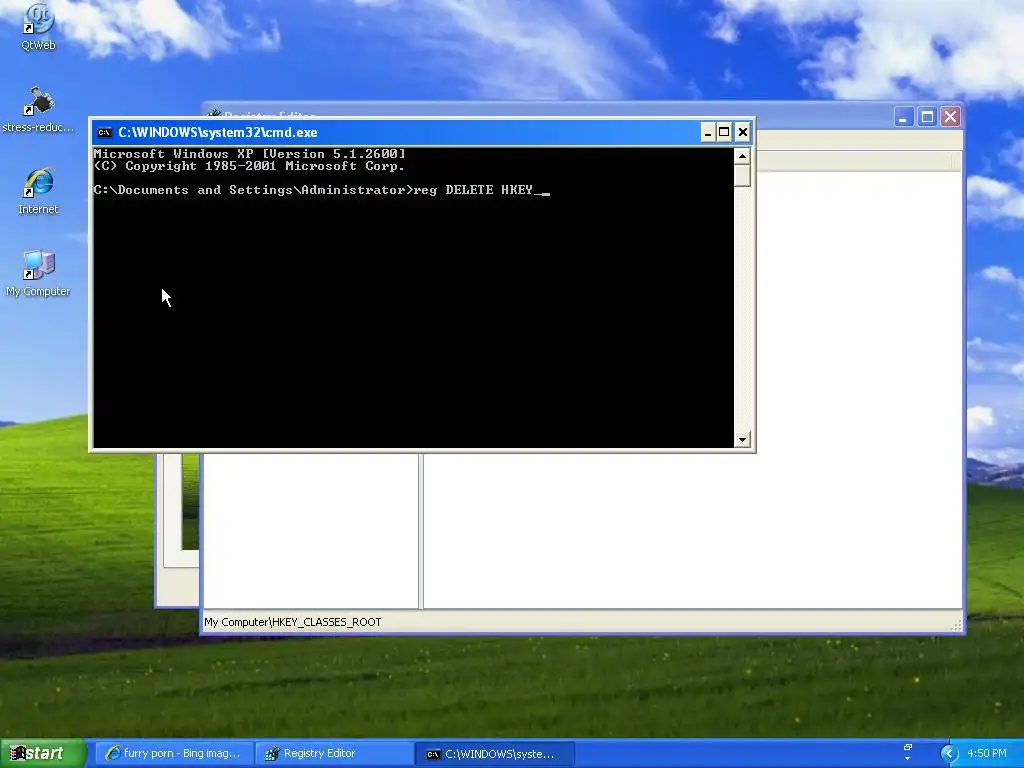Select the stress-reduc... desktop shortcut
Image resolution: width=1024 pixels, height=768 pixels.
tap(38, 110)
